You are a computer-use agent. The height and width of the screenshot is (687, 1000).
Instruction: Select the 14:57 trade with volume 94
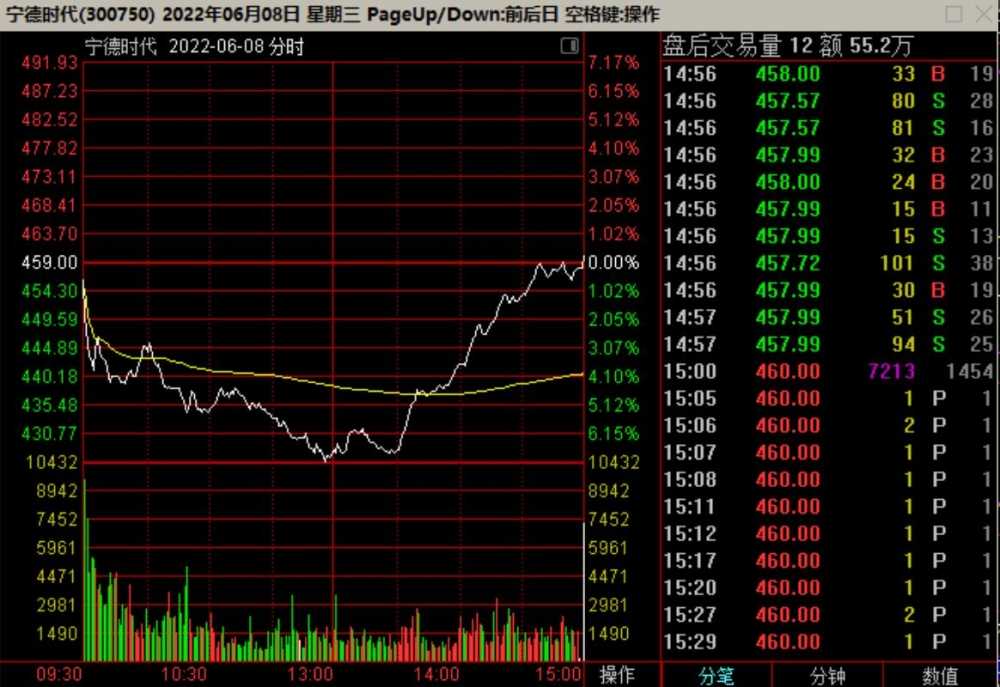click(x=828, y=344)
